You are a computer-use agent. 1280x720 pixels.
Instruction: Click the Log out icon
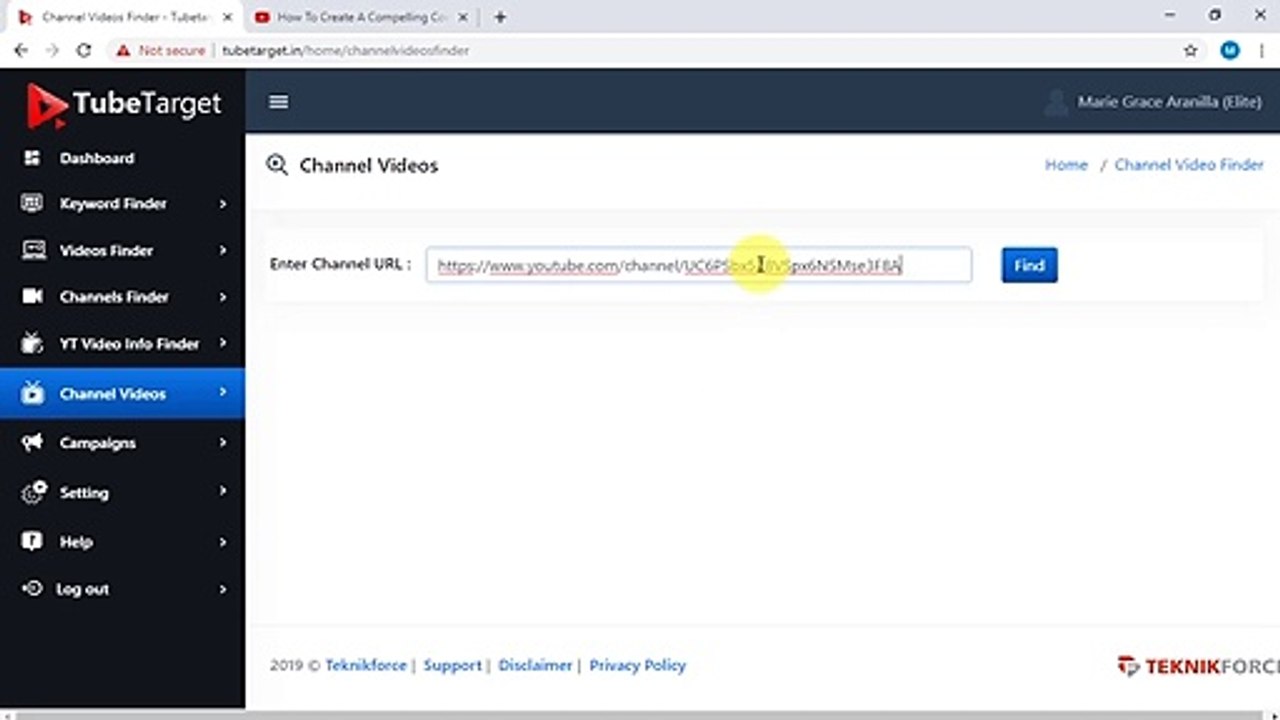coord(33,588)
